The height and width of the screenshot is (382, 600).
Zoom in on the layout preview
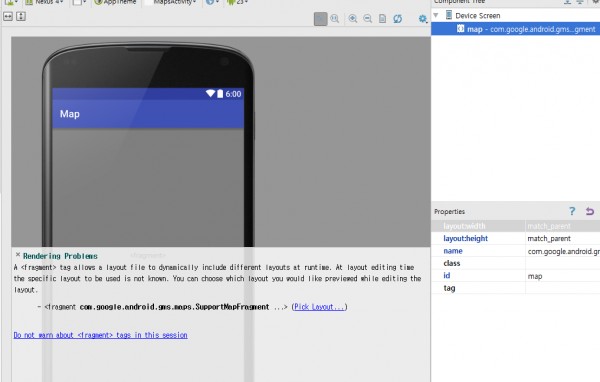point(353,19)
